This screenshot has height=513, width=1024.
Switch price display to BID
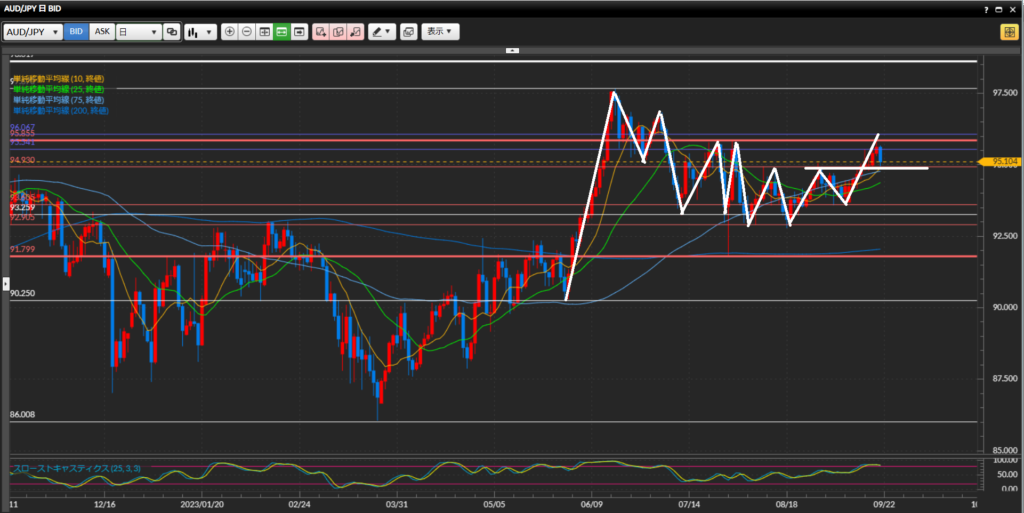(76, 32)
